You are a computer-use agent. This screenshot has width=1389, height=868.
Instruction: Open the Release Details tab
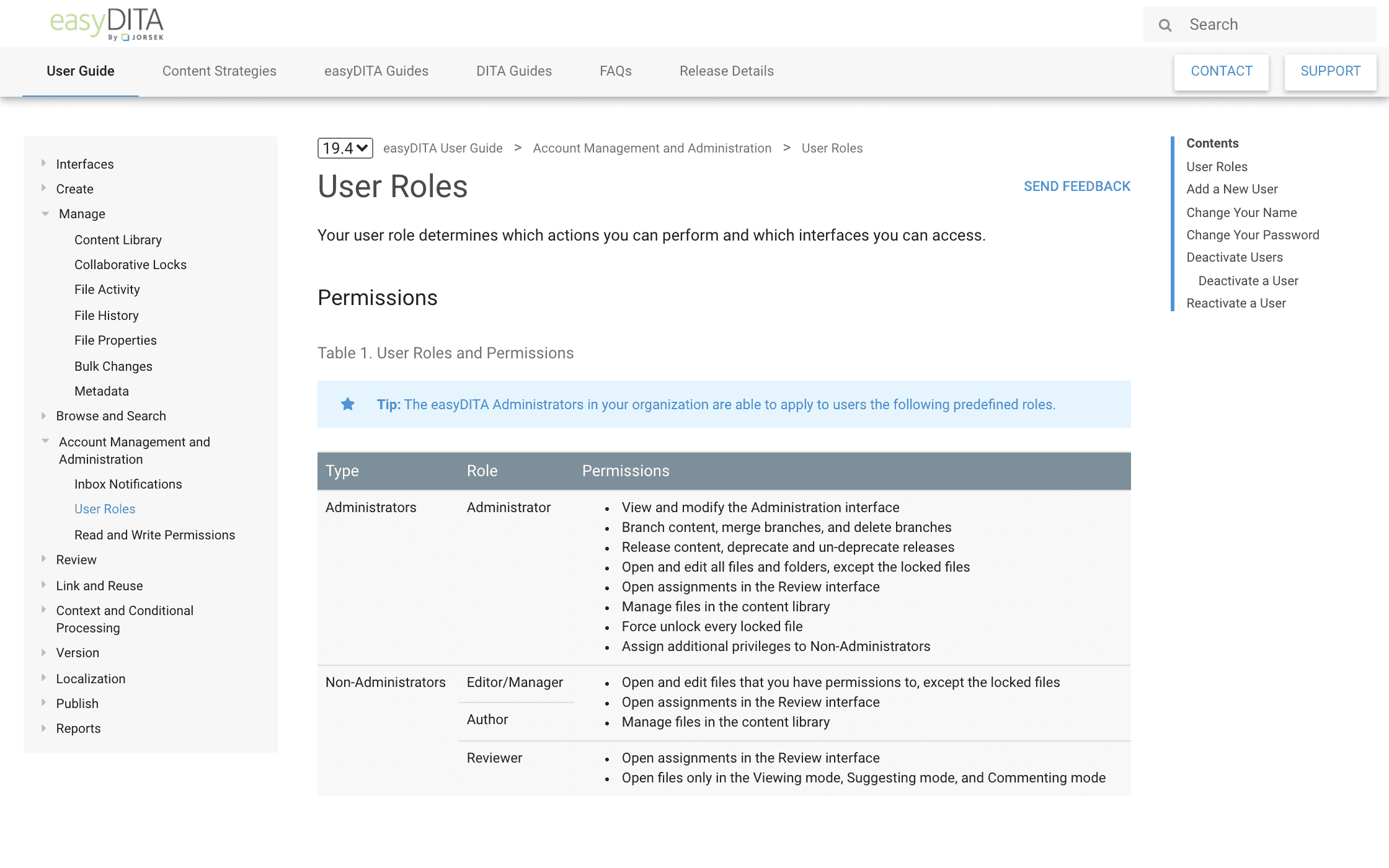pos(727,71)
